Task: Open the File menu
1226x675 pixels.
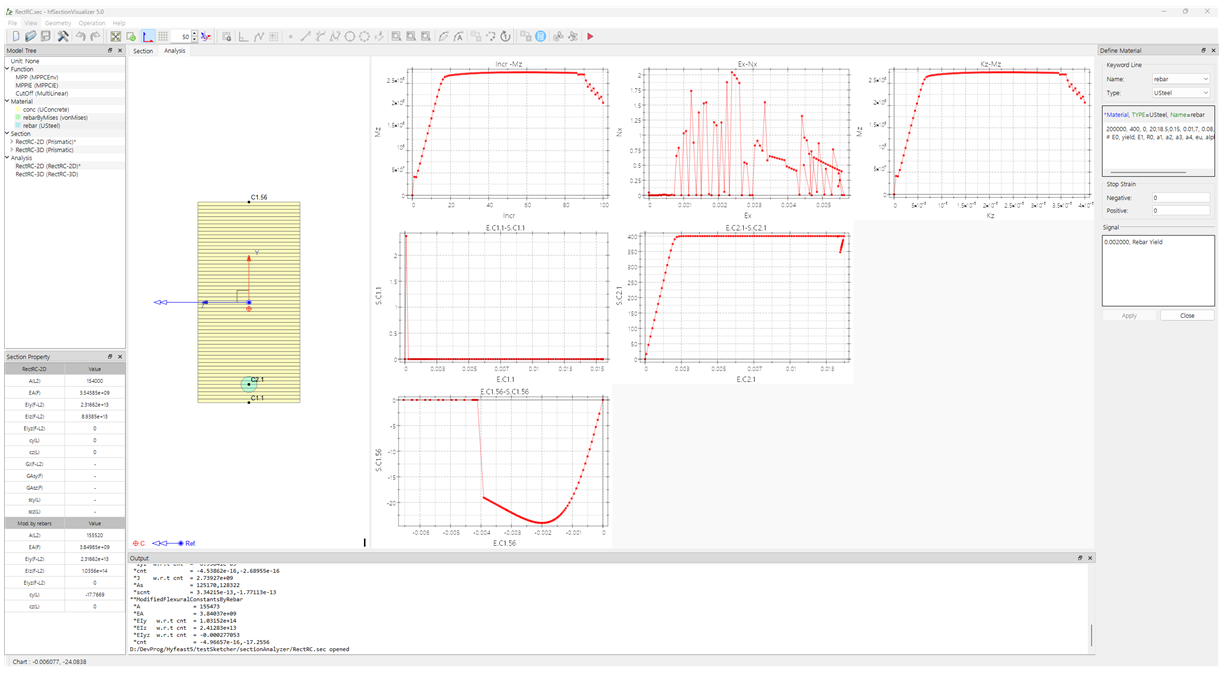Action: (x=12, y=22)
